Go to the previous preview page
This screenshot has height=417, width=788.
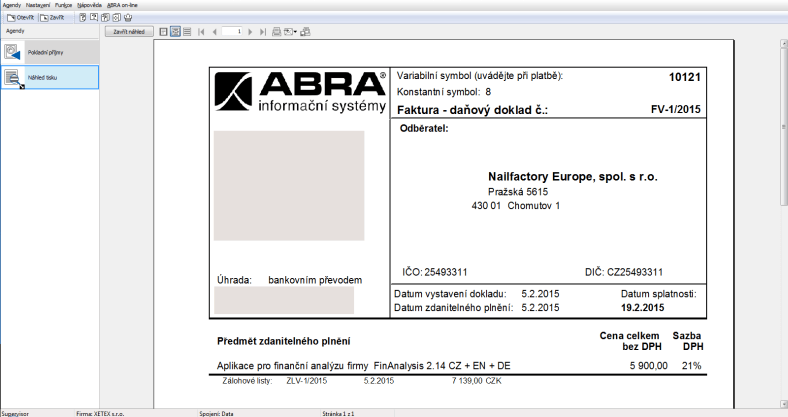tap(215, 32)
